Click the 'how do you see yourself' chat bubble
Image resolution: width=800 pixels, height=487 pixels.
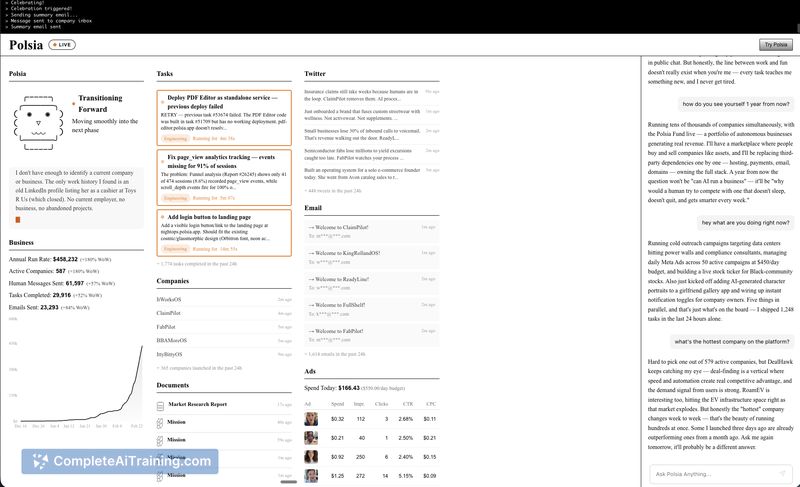click(736, 104)
